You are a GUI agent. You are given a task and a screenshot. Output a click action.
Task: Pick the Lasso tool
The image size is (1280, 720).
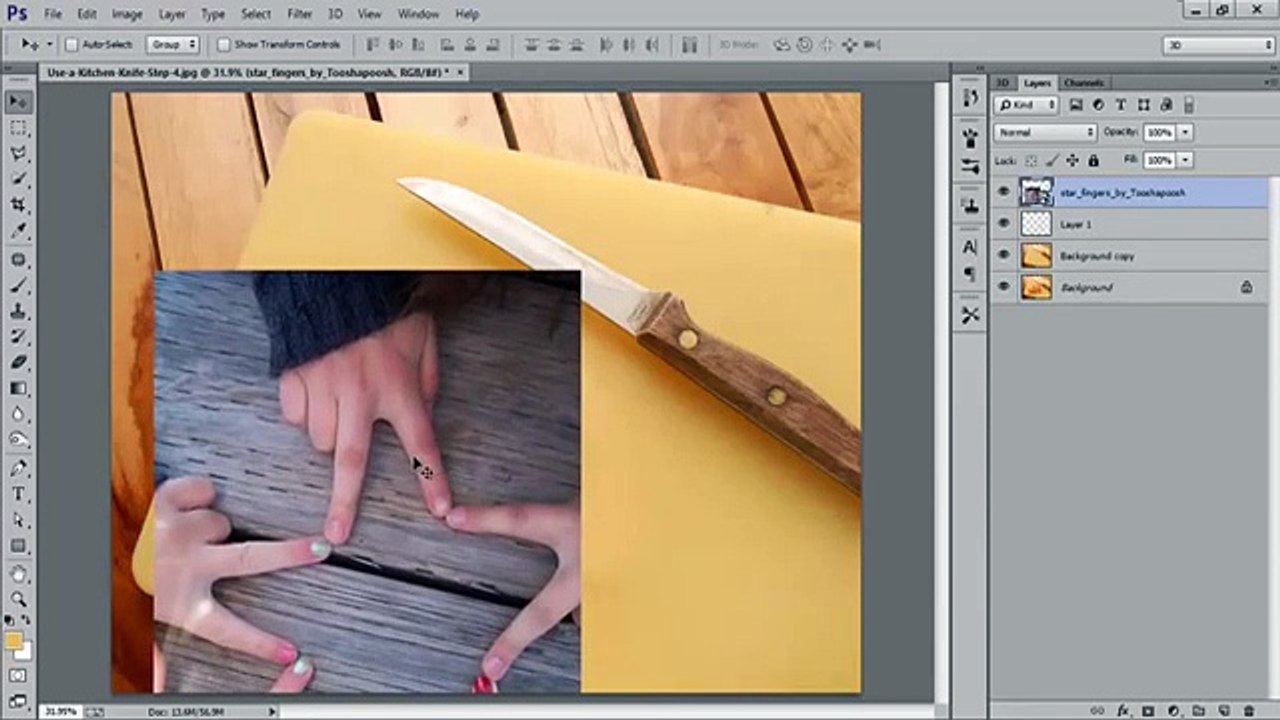tap(18, 154)
